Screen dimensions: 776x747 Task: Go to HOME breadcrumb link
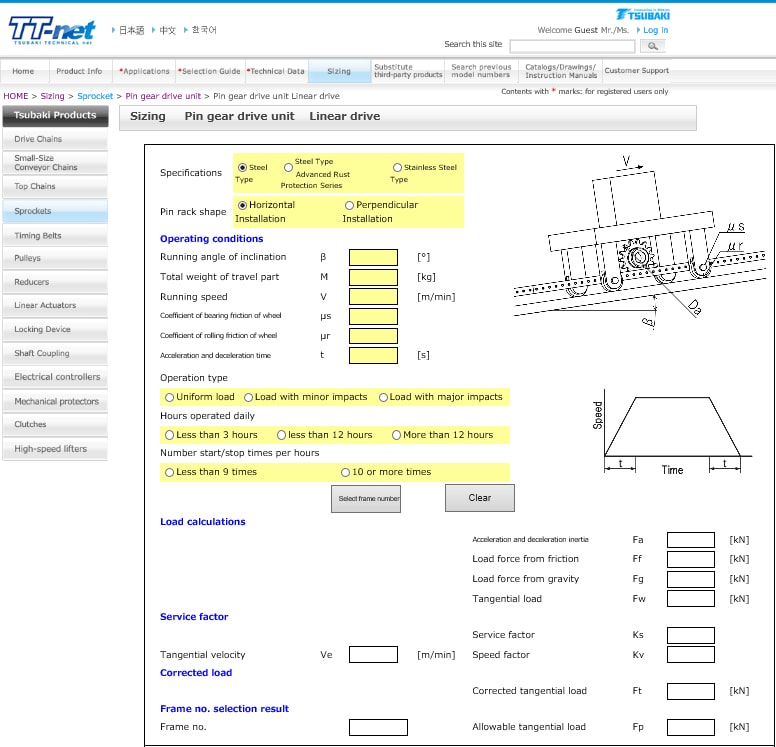[16, 96]
